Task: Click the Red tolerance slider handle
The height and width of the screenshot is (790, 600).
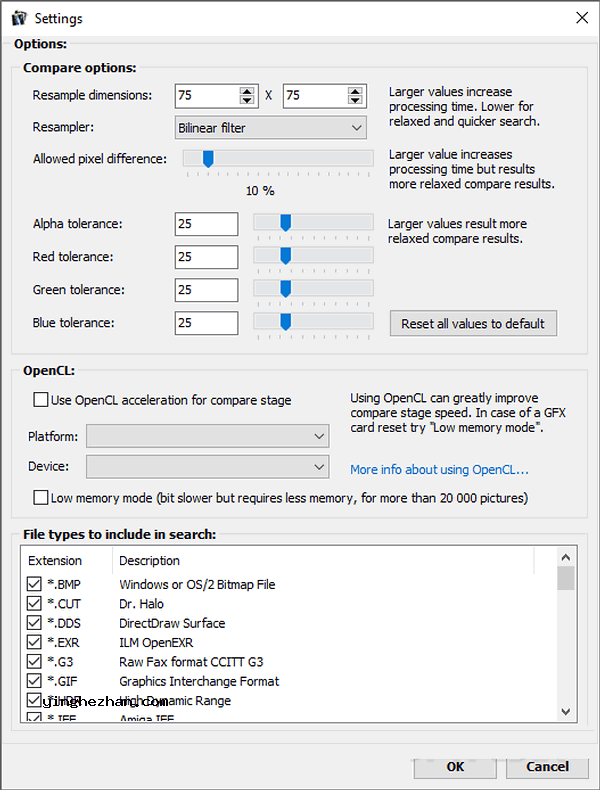Action: tap(286, 256)
